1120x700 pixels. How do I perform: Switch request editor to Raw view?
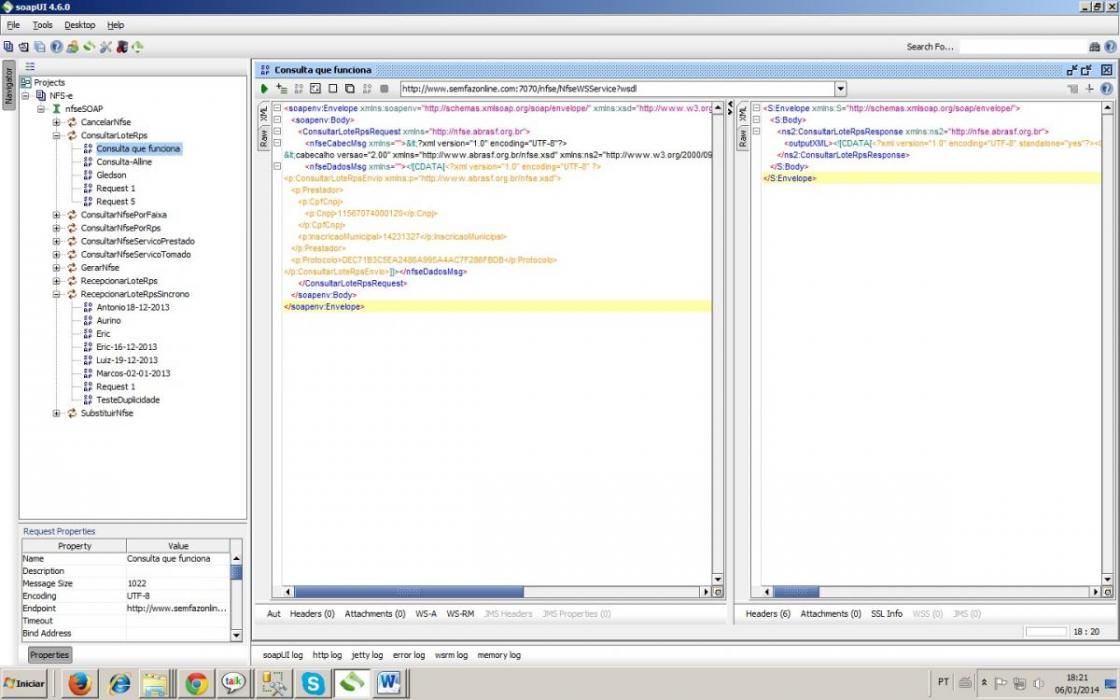click(264, 138)
